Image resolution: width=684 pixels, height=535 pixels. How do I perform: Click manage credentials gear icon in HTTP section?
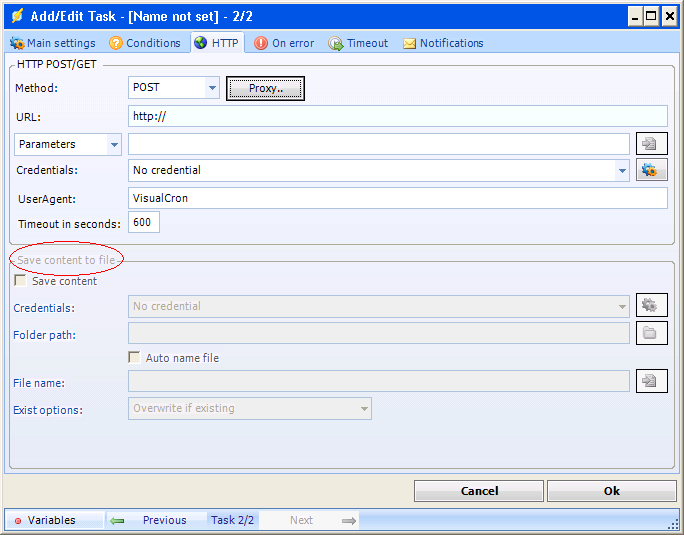651,170
